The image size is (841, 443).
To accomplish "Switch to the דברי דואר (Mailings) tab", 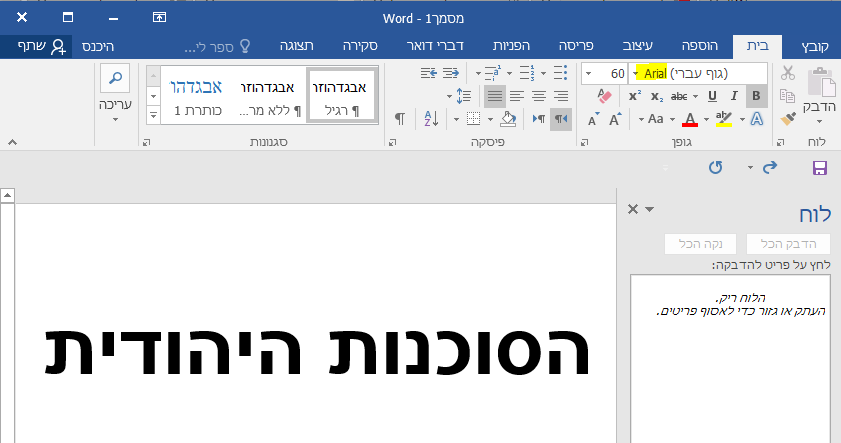I will point(435,46).
